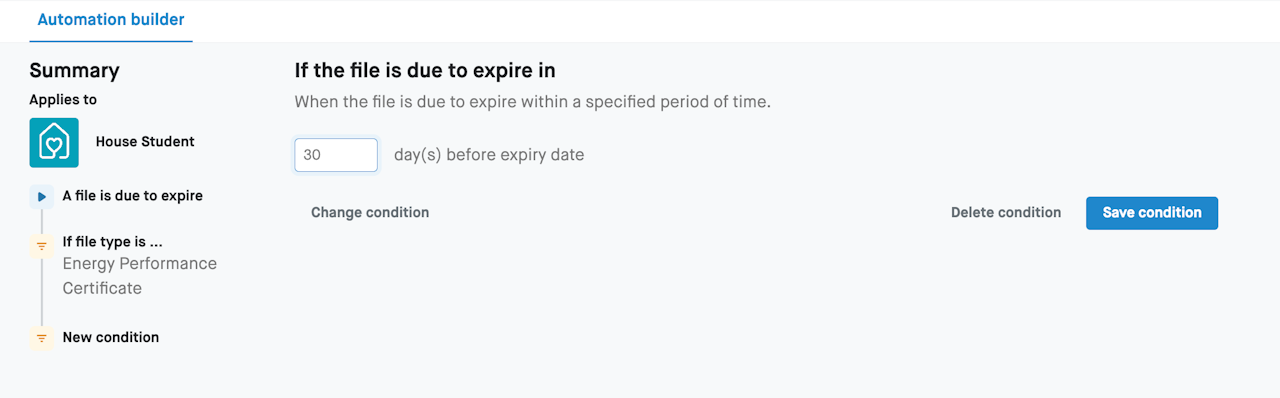
Task: Click the 'If the file is due to expire in' heading
Action: [425, 71]
